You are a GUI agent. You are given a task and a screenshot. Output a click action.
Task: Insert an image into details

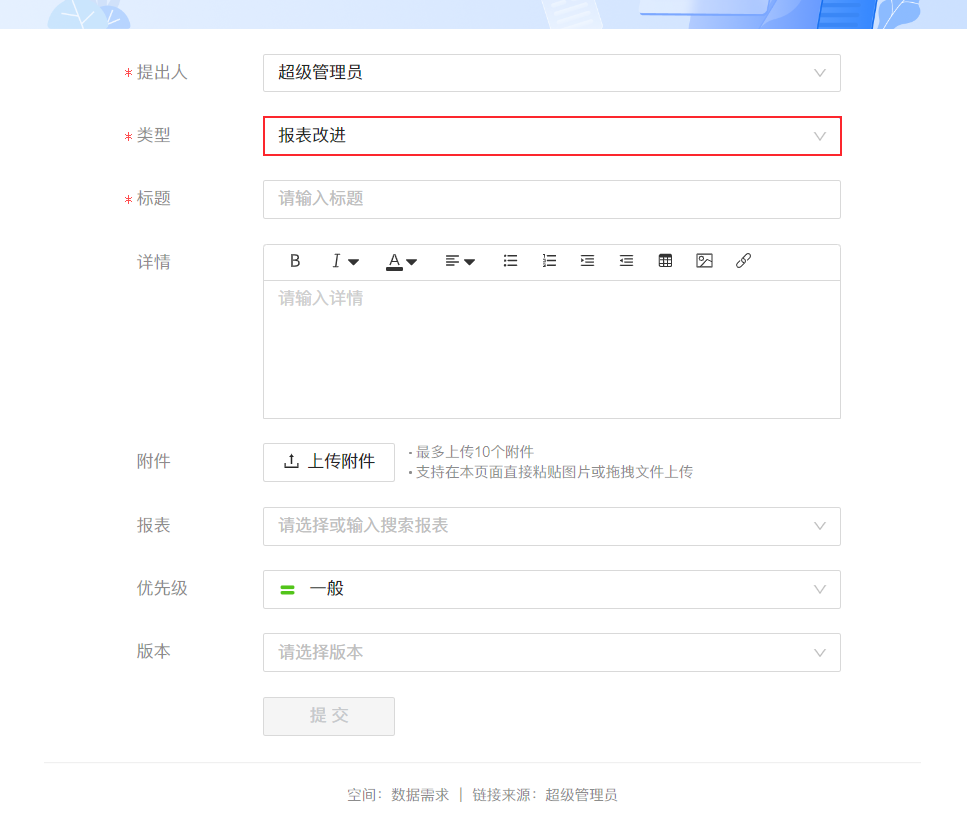704,261
